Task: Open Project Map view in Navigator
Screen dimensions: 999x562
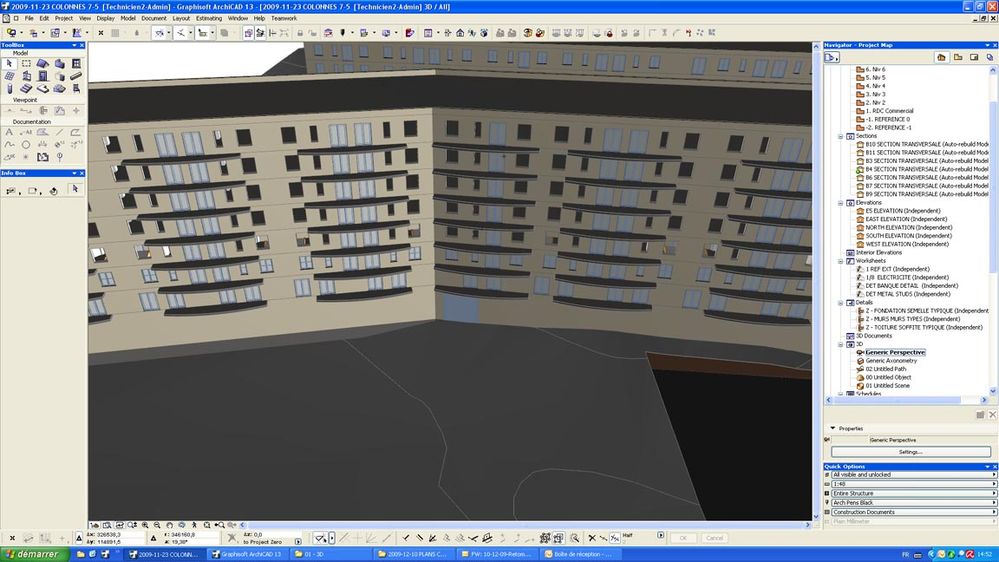Action: point(942,57)
